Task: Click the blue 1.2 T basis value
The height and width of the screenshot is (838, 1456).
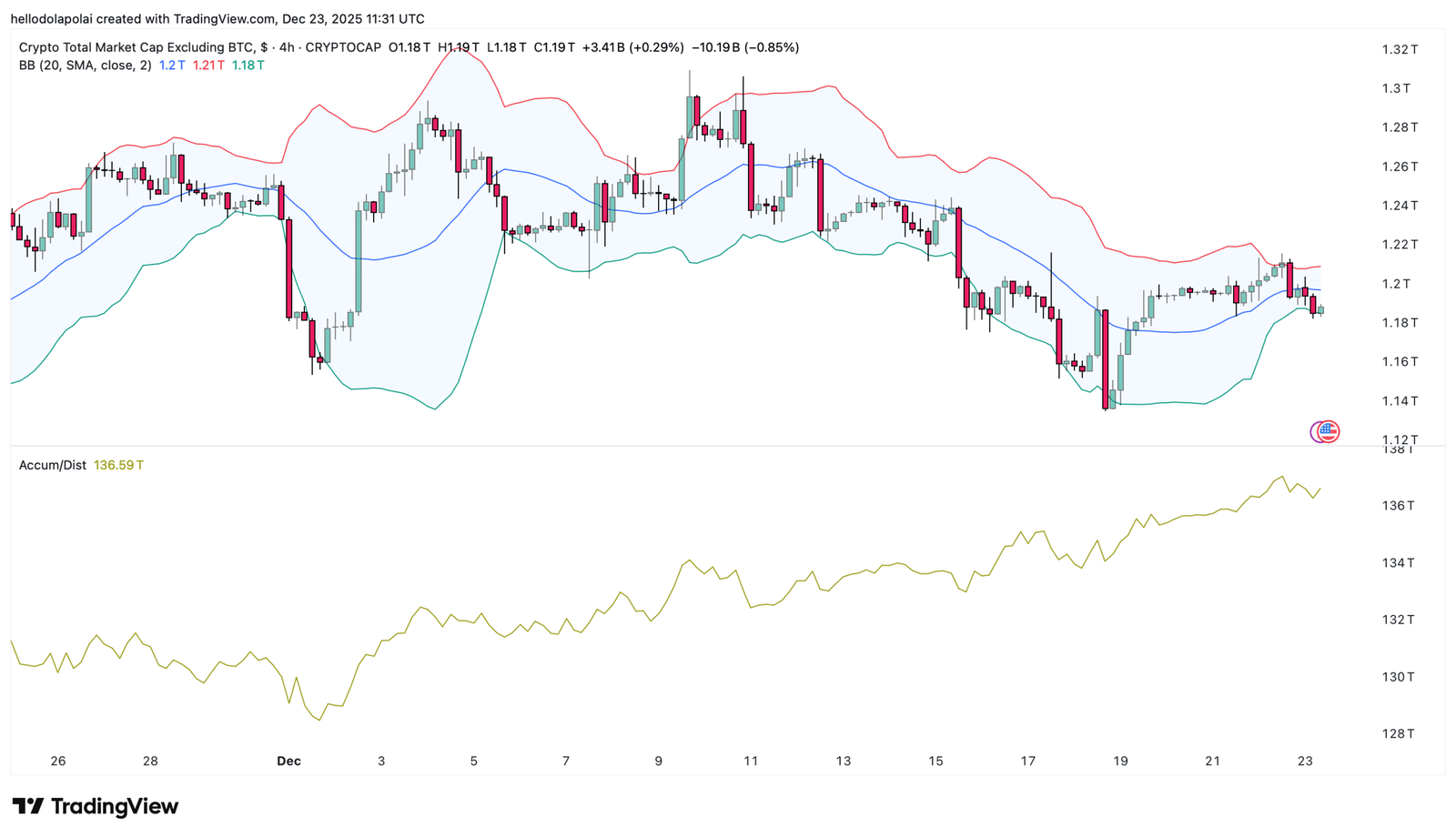Action: (x=172, y=66)
